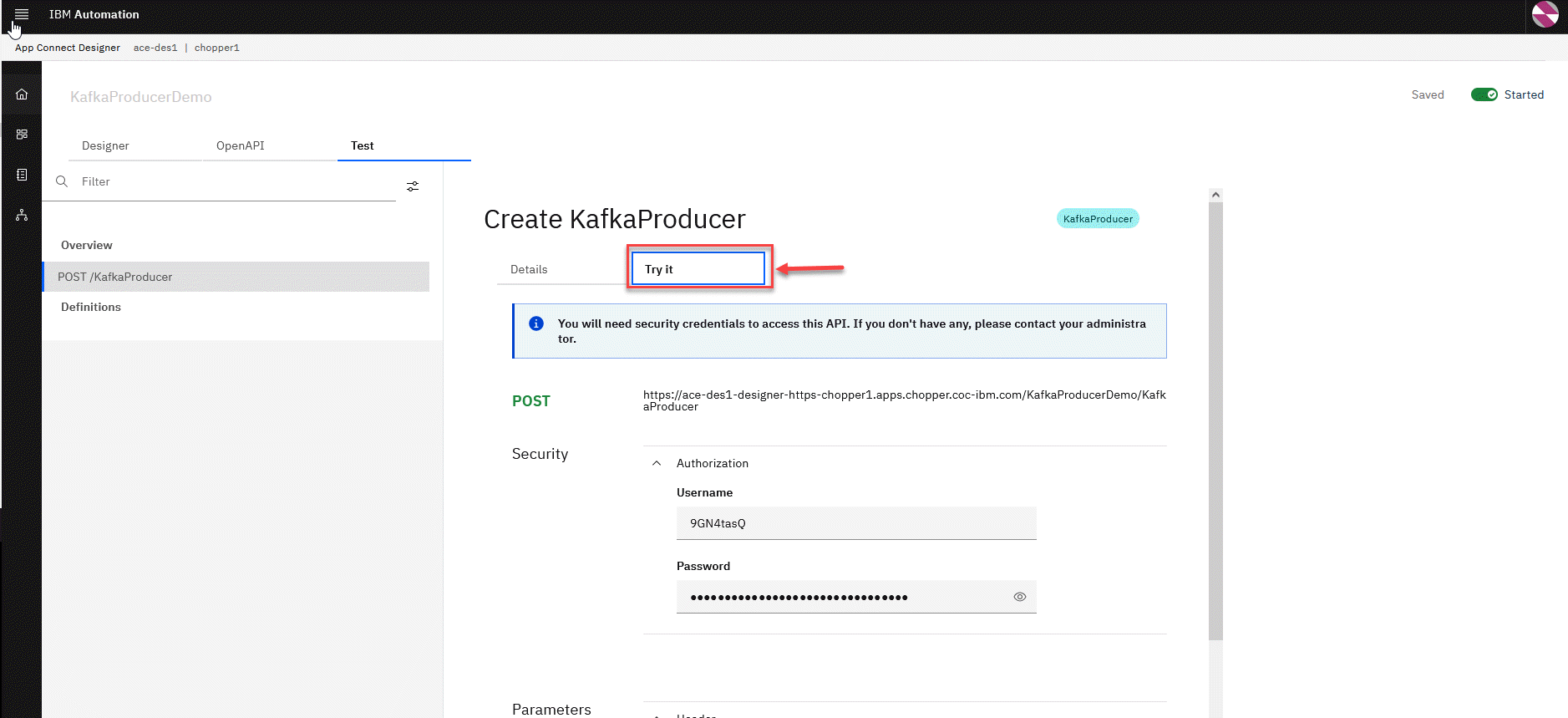Click the search magnifier icon
The height and width of the screenshot is (718, 1568).
[62, 181]
